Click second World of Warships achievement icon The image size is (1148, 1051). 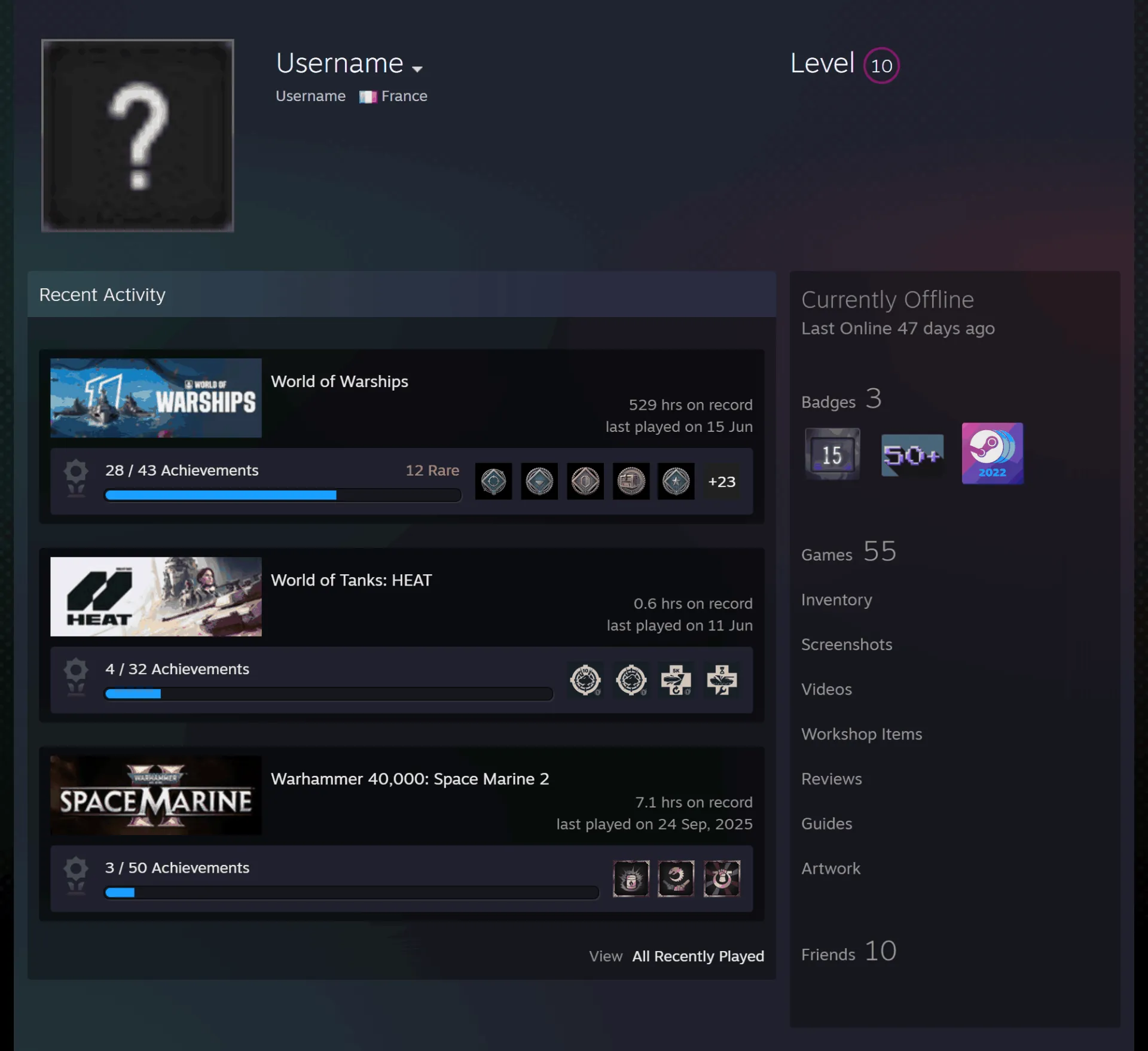539,481
